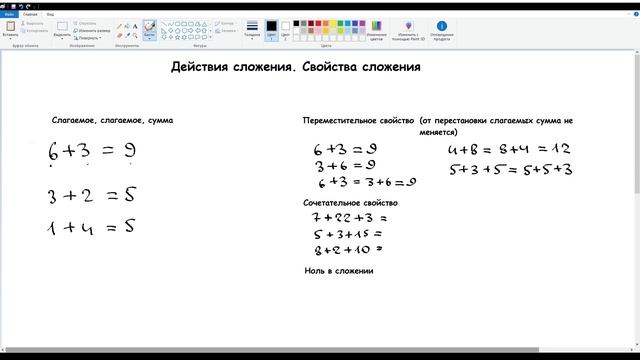640x360 pixels.
Task: Pick the yellow color swatch
Action: (x=333, y=23)
